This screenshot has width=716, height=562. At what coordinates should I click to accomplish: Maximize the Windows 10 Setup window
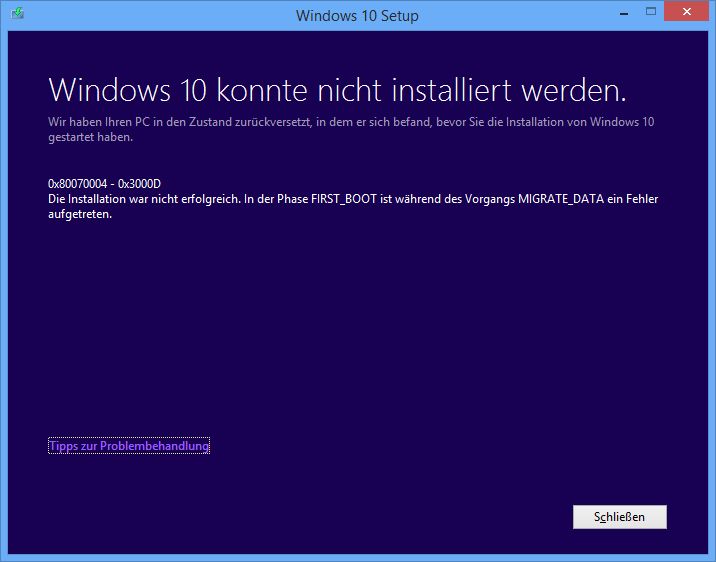click(x=651, y=12)
